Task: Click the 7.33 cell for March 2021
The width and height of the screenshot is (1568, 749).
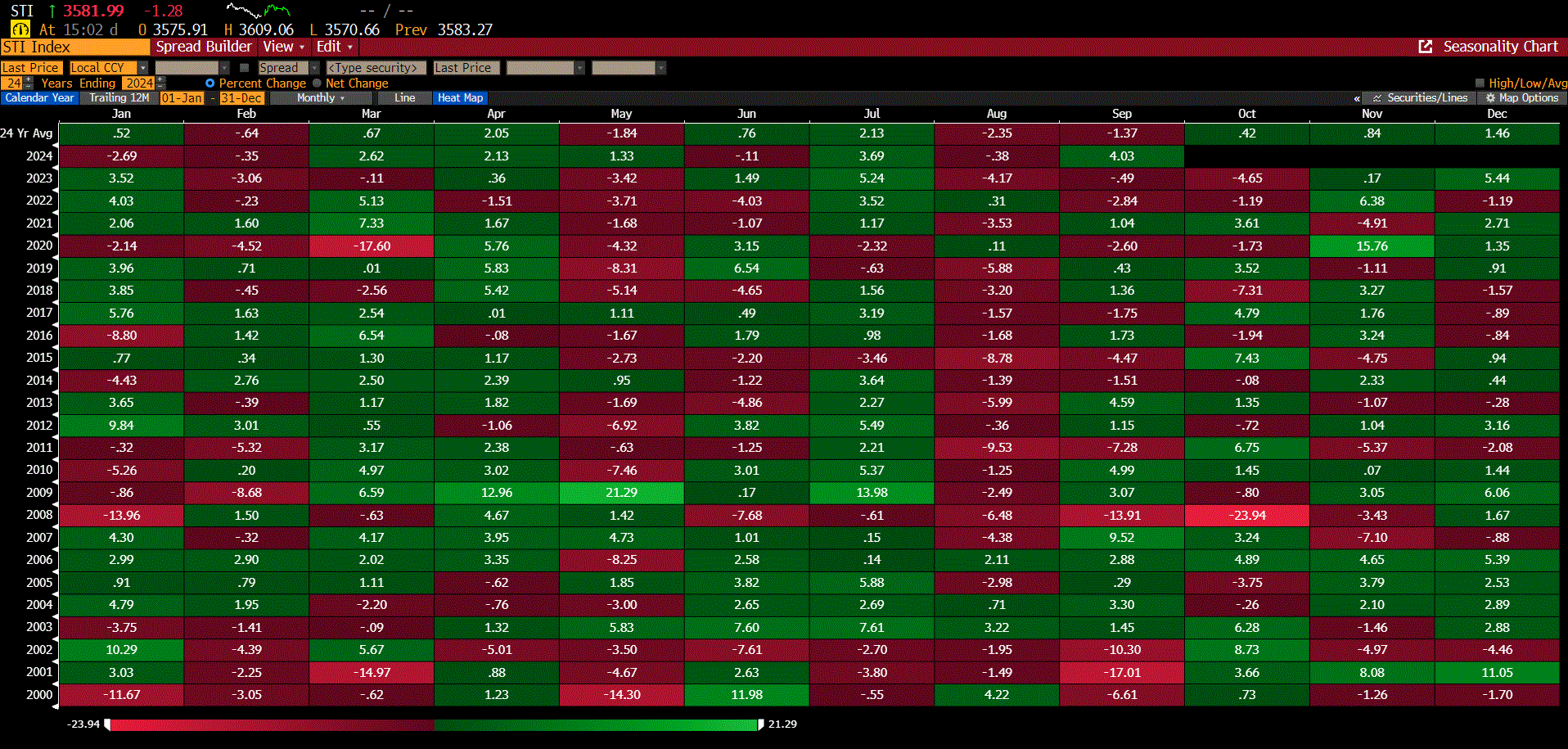Action: tap(372, 223)
